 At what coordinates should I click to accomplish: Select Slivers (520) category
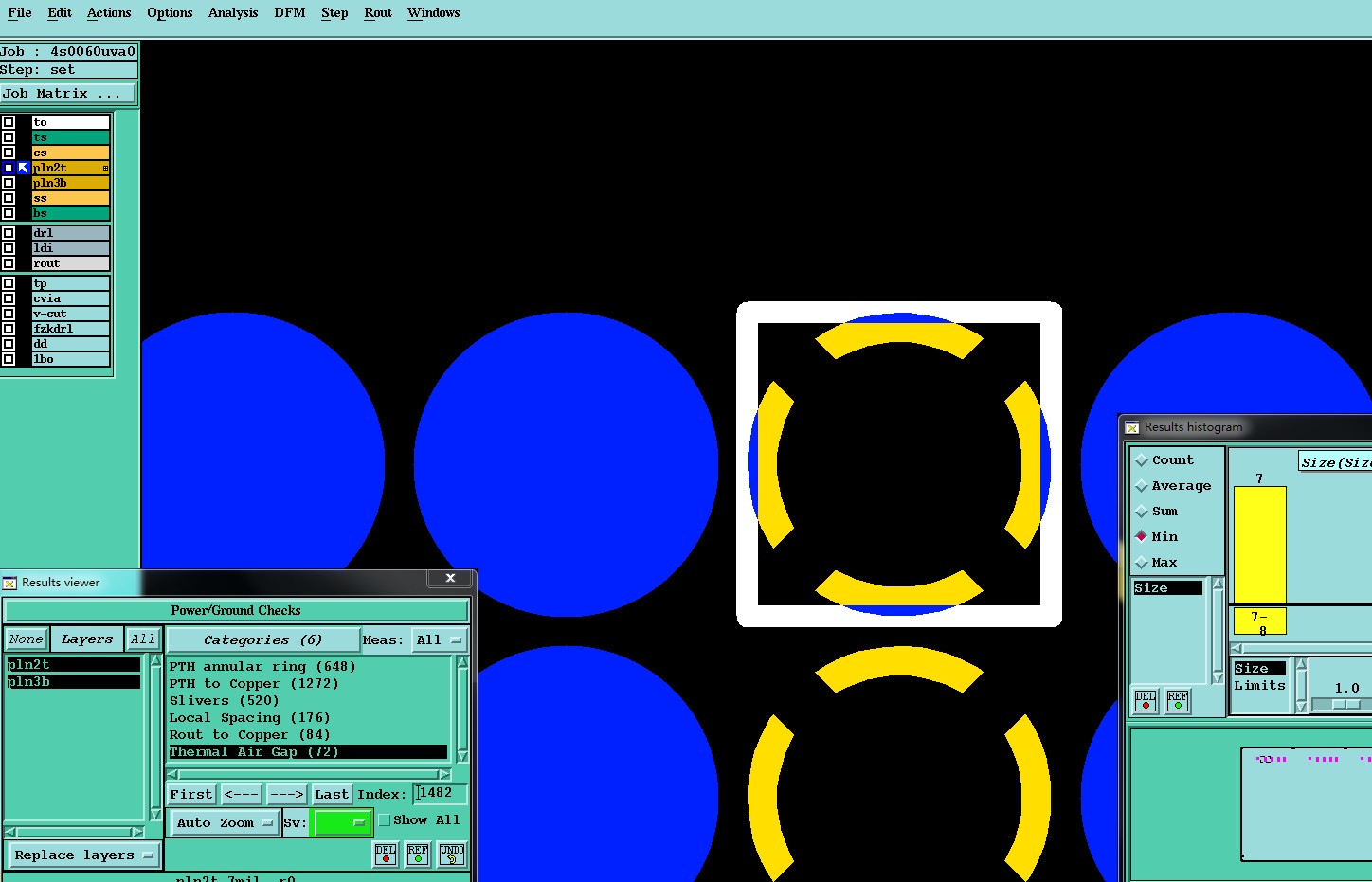225,701
